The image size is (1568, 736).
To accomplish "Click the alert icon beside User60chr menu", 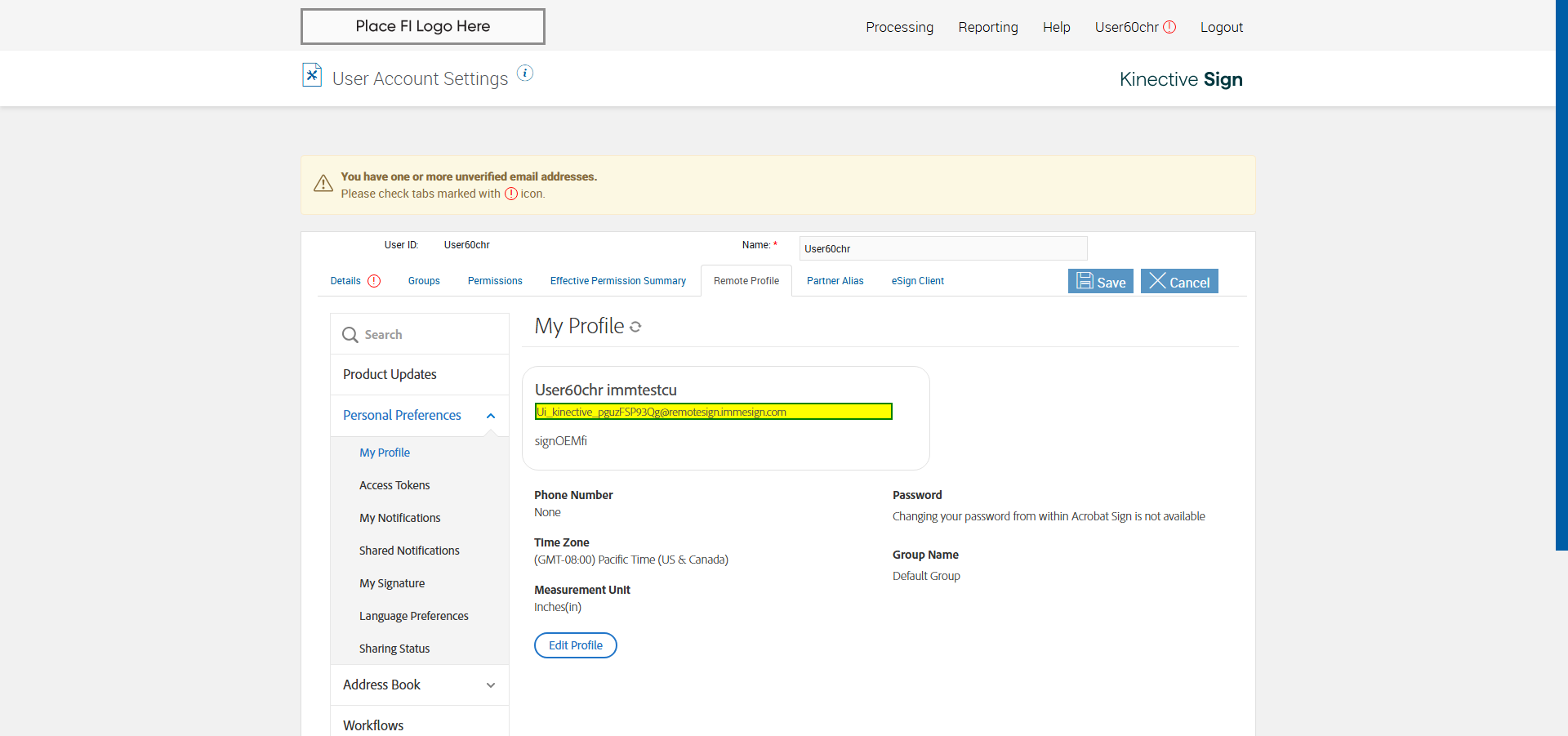I will 1169,27.
